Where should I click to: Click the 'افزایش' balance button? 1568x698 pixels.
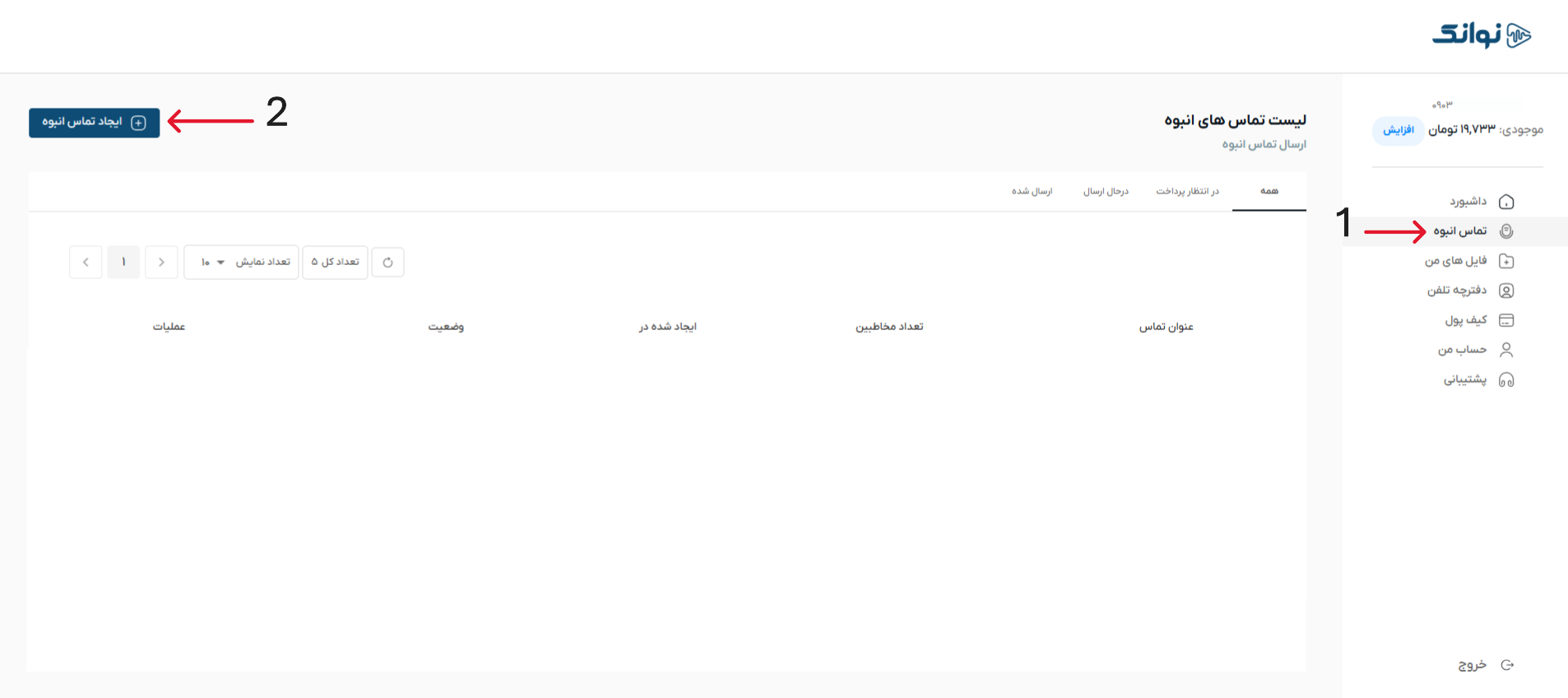tap(1398, 130)
